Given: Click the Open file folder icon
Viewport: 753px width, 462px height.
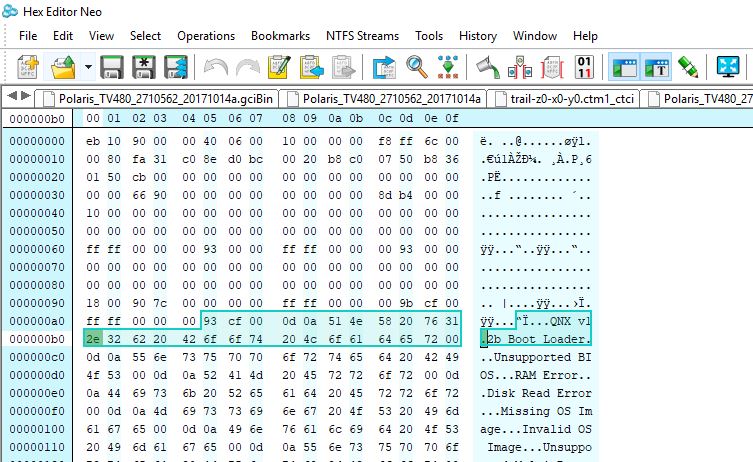Looking at the screenshot, I should pyautogui.click(x=63, y=68).
